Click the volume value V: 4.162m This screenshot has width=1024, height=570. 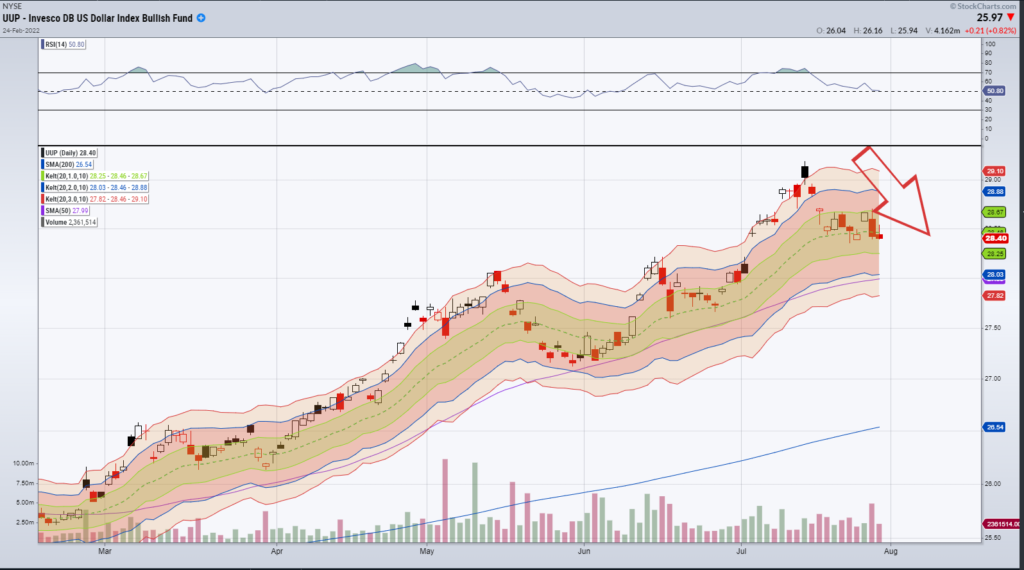tap(943, 31)
